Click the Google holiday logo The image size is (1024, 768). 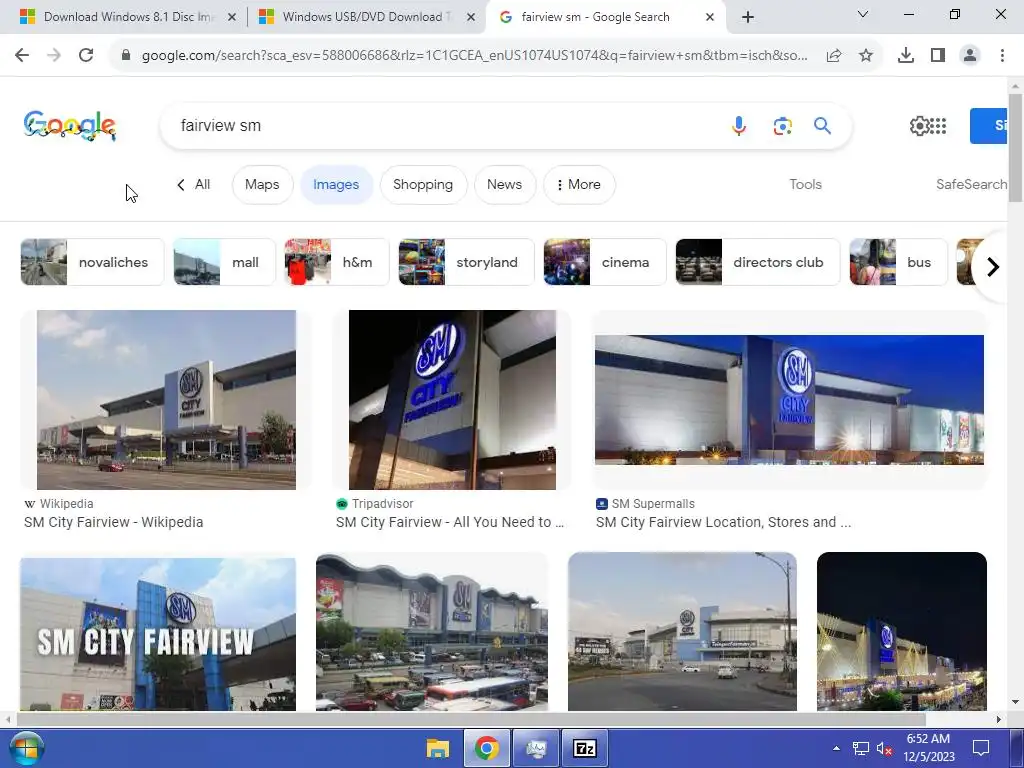point(70,125)
